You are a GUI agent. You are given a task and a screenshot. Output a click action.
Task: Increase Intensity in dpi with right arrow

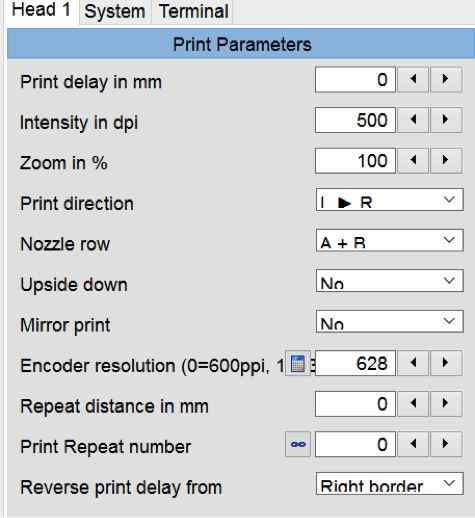coord(446,120)
